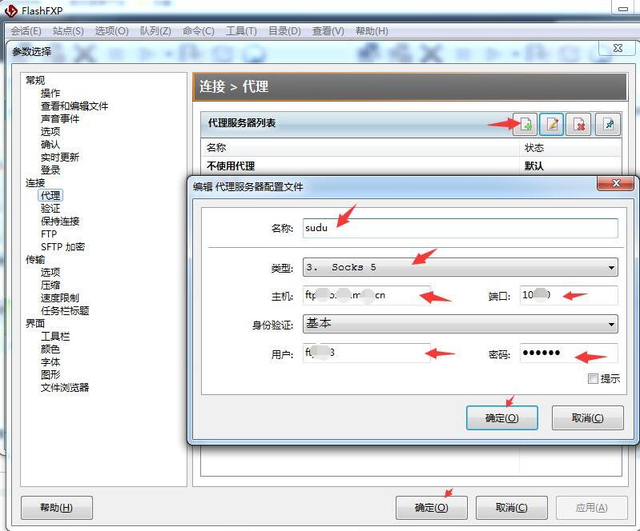Open the 目录(D) menu
The width and height of the screenshot is (640, 531).
284,31
